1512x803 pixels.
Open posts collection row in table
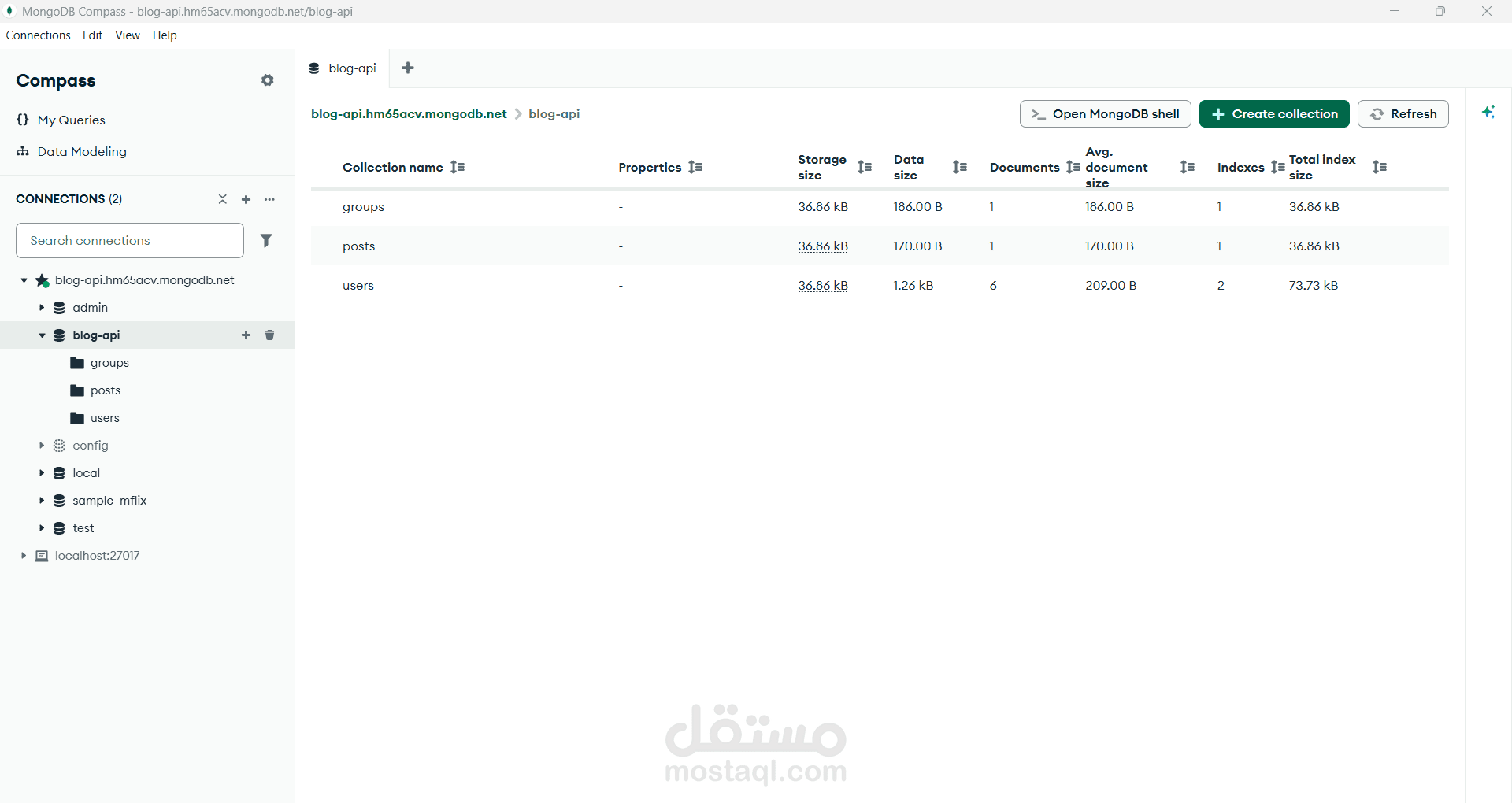[880, 246]
